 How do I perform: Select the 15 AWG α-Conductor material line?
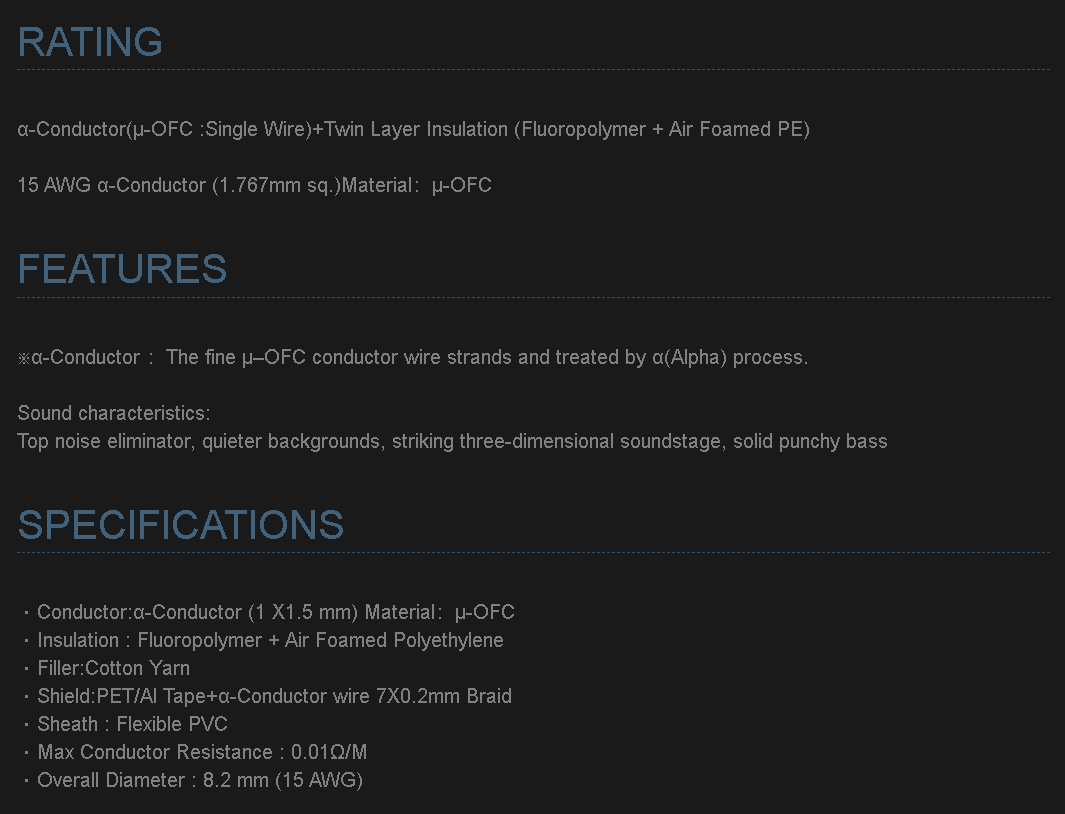pyautogui.click(x=254, y=185)
